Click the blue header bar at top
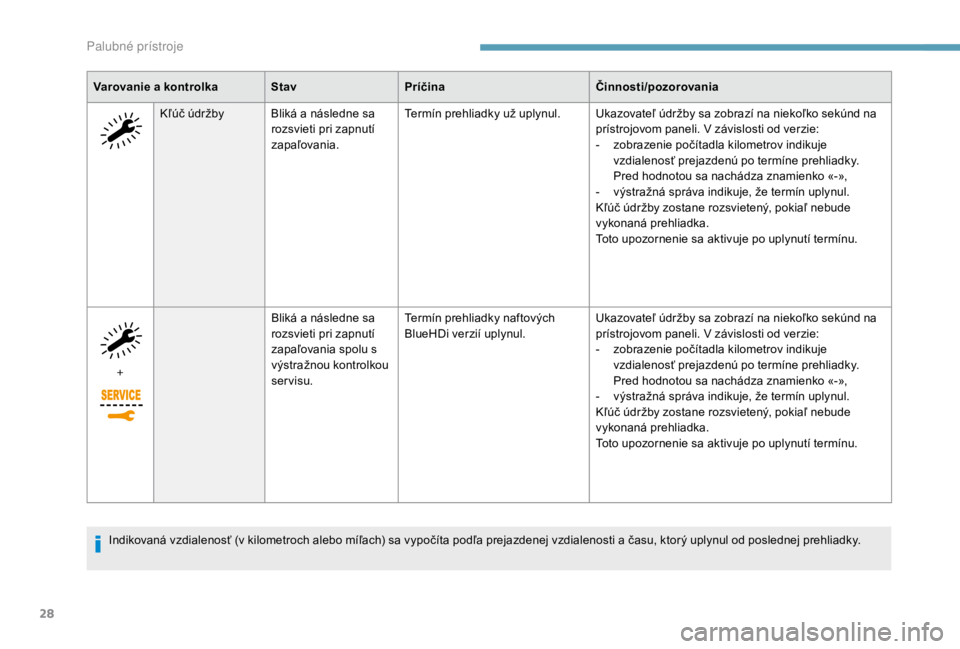Image resolution: width=960 pixels, height=649 pixels. tap(719, 47)
